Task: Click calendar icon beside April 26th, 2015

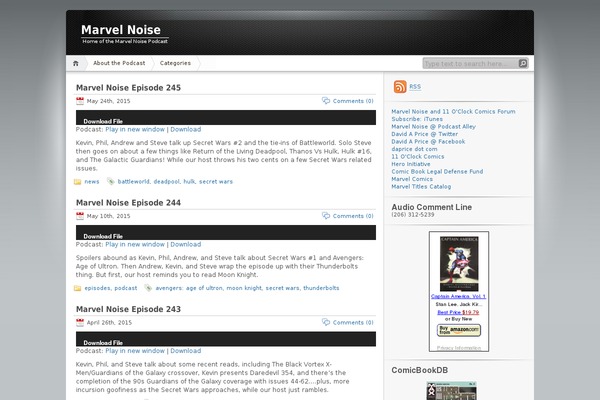Action: 80,322
